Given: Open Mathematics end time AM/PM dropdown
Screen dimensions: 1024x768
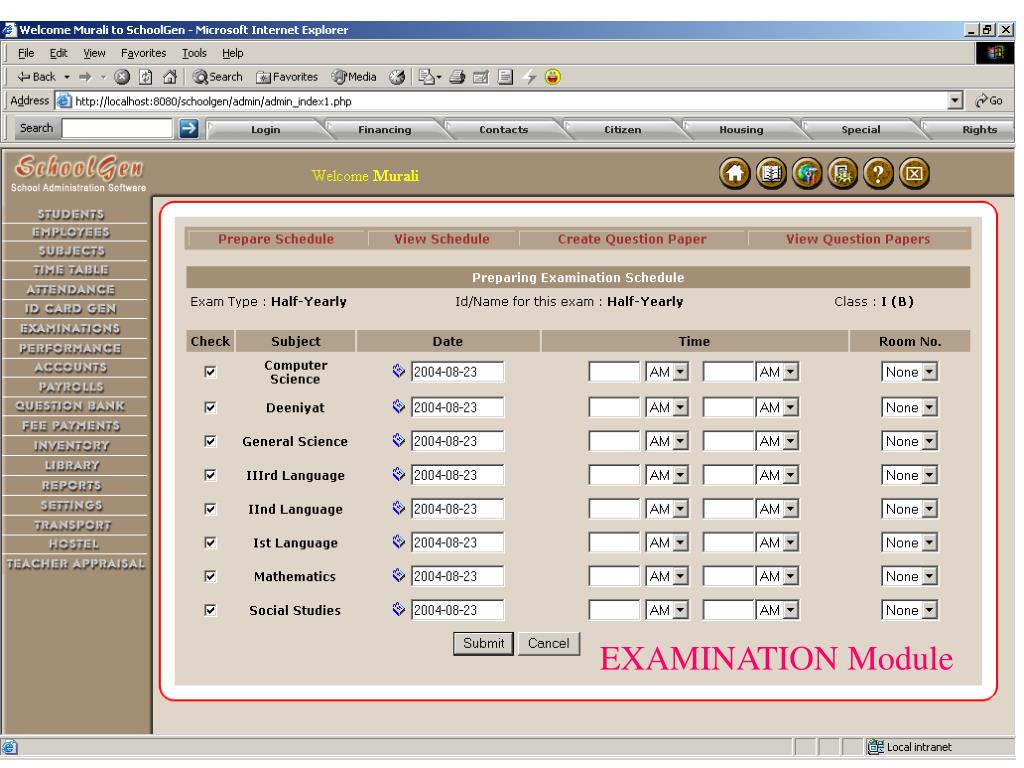Looking at the screenshot, I should [x=777, y=576].
